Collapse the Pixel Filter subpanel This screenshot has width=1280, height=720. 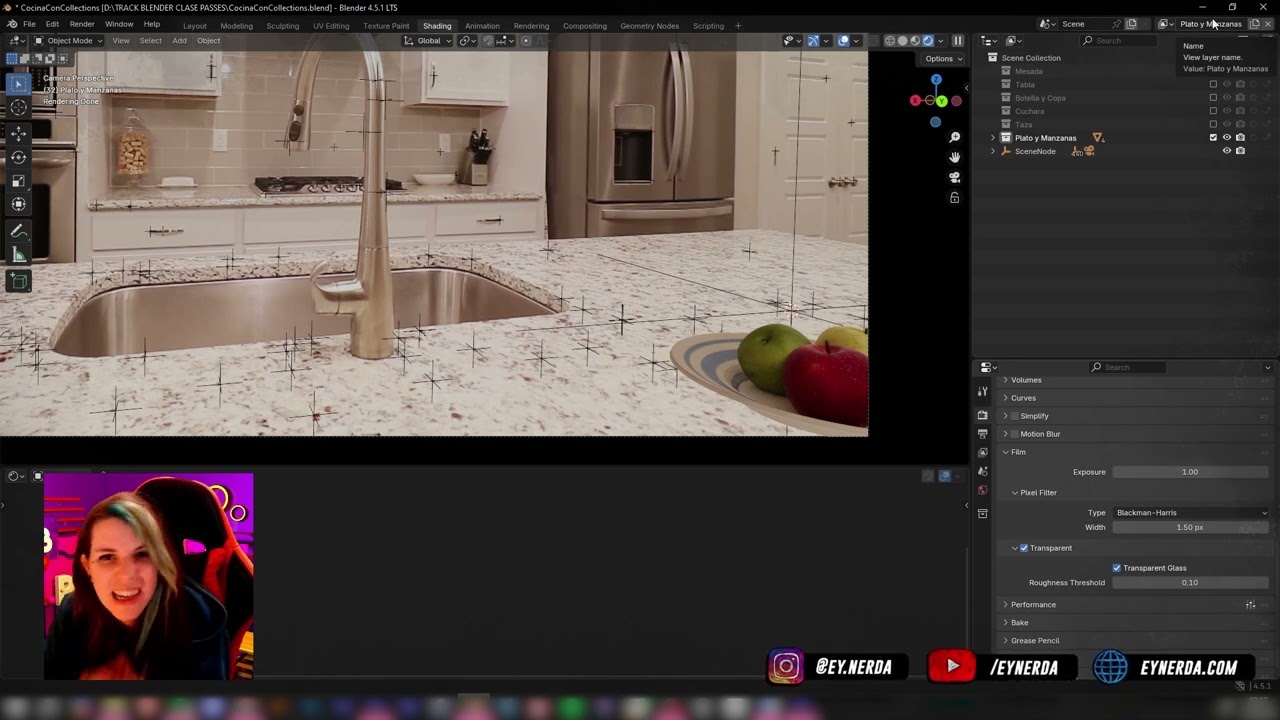(x=1014, y=493)
